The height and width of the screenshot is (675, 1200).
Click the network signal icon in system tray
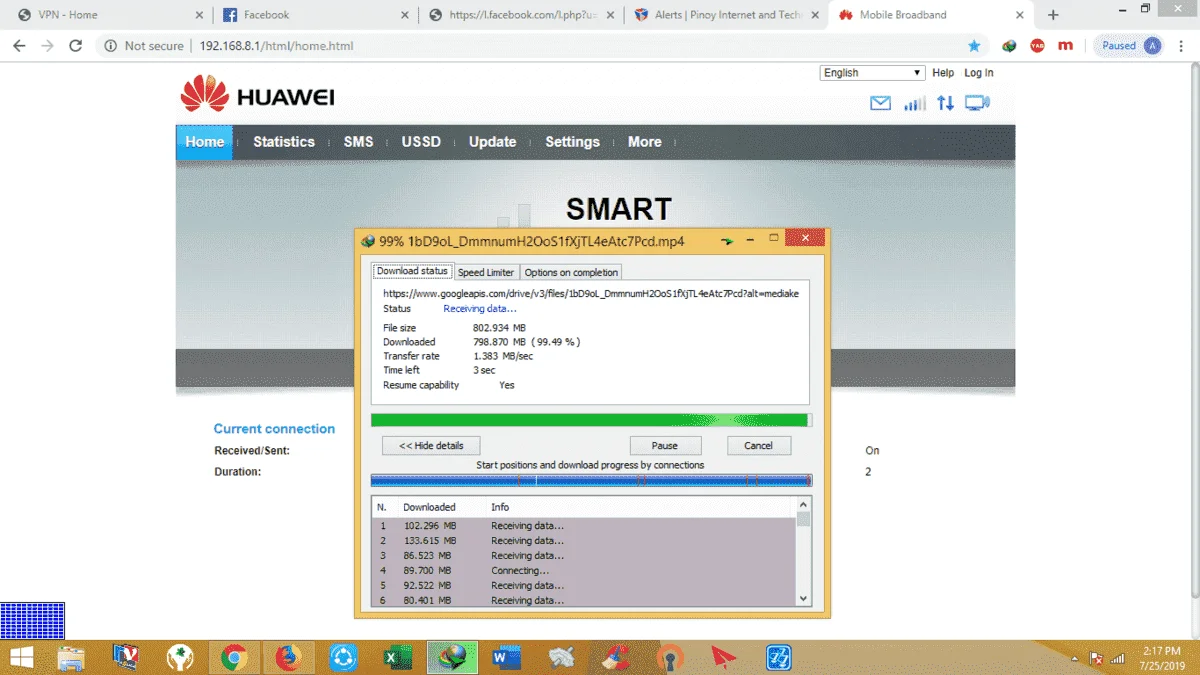(x=1117, y=659)
